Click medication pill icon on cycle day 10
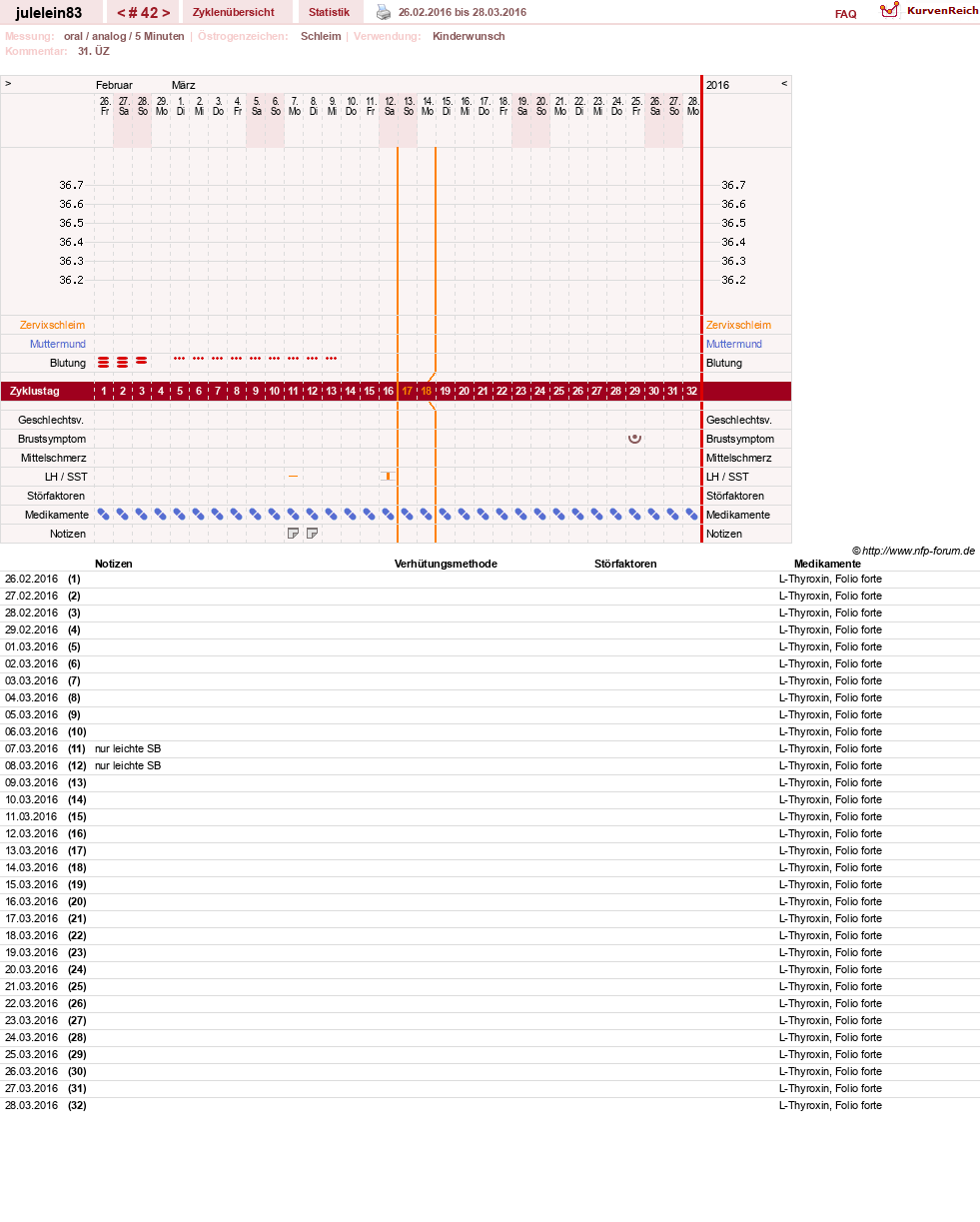The image size is (980, 1222). [275, 515]
